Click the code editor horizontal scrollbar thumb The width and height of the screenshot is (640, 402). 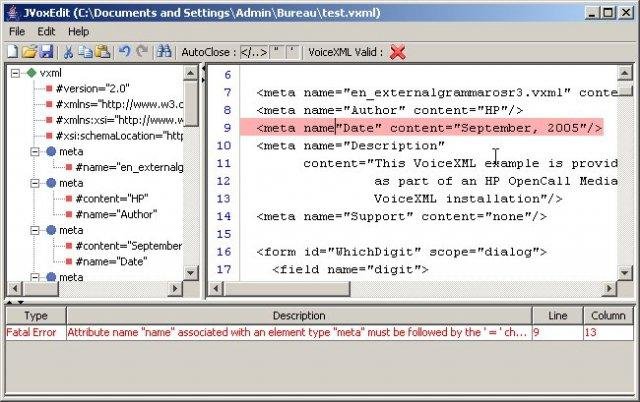[287, 289]
